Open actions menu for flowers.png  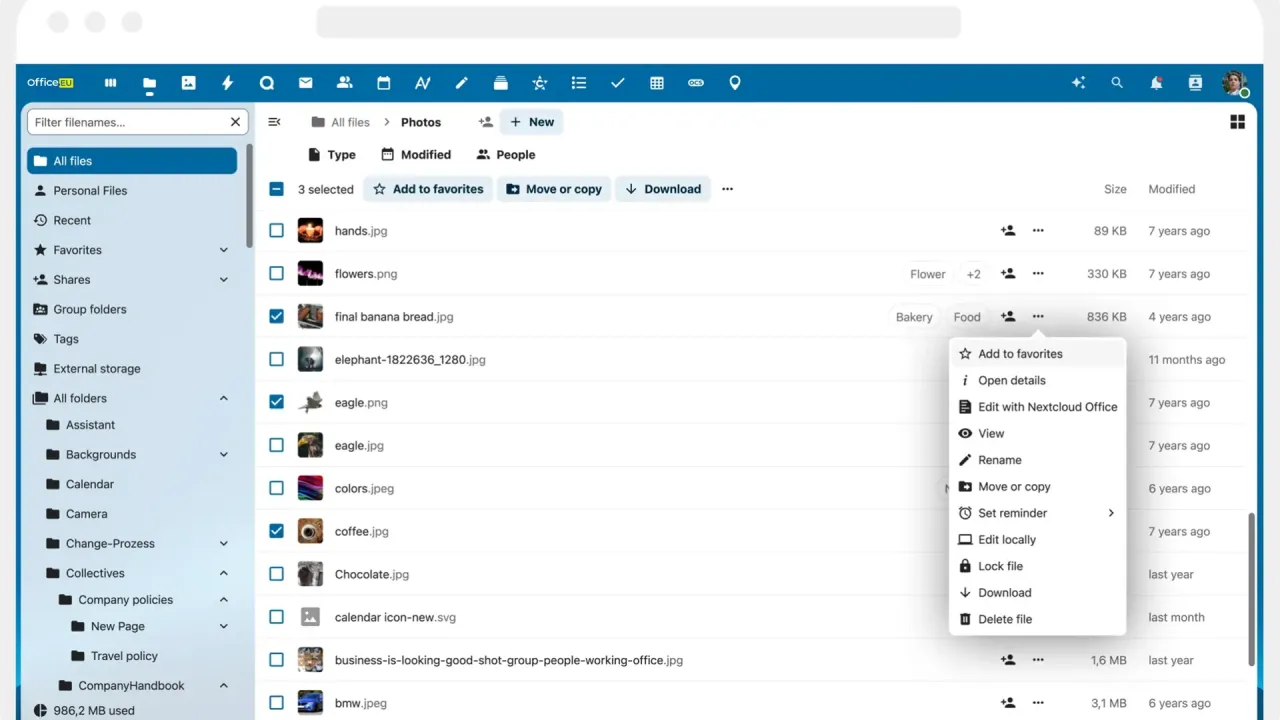pos(1038,274)
